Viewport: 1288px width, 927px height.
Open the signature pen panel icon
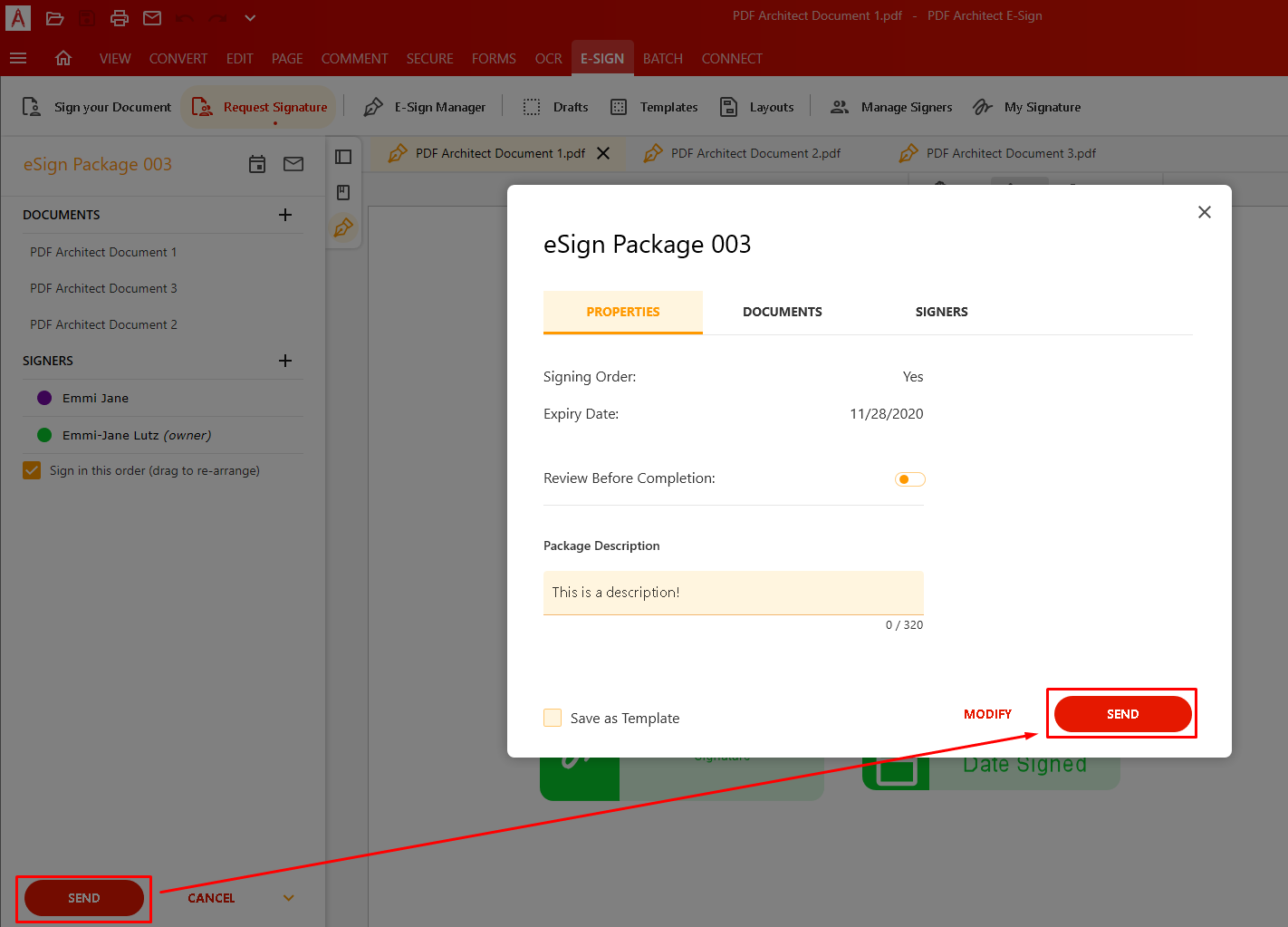pos(343,227)
